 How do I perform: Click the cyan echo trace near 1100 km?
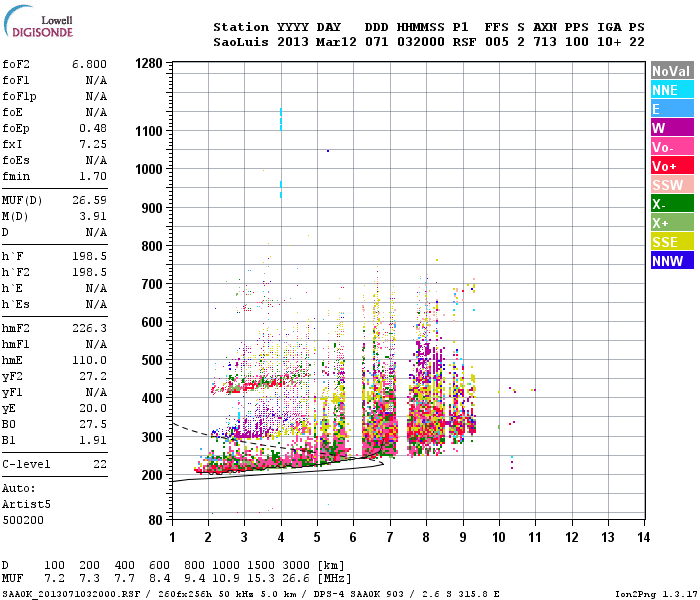click(281, 119)
